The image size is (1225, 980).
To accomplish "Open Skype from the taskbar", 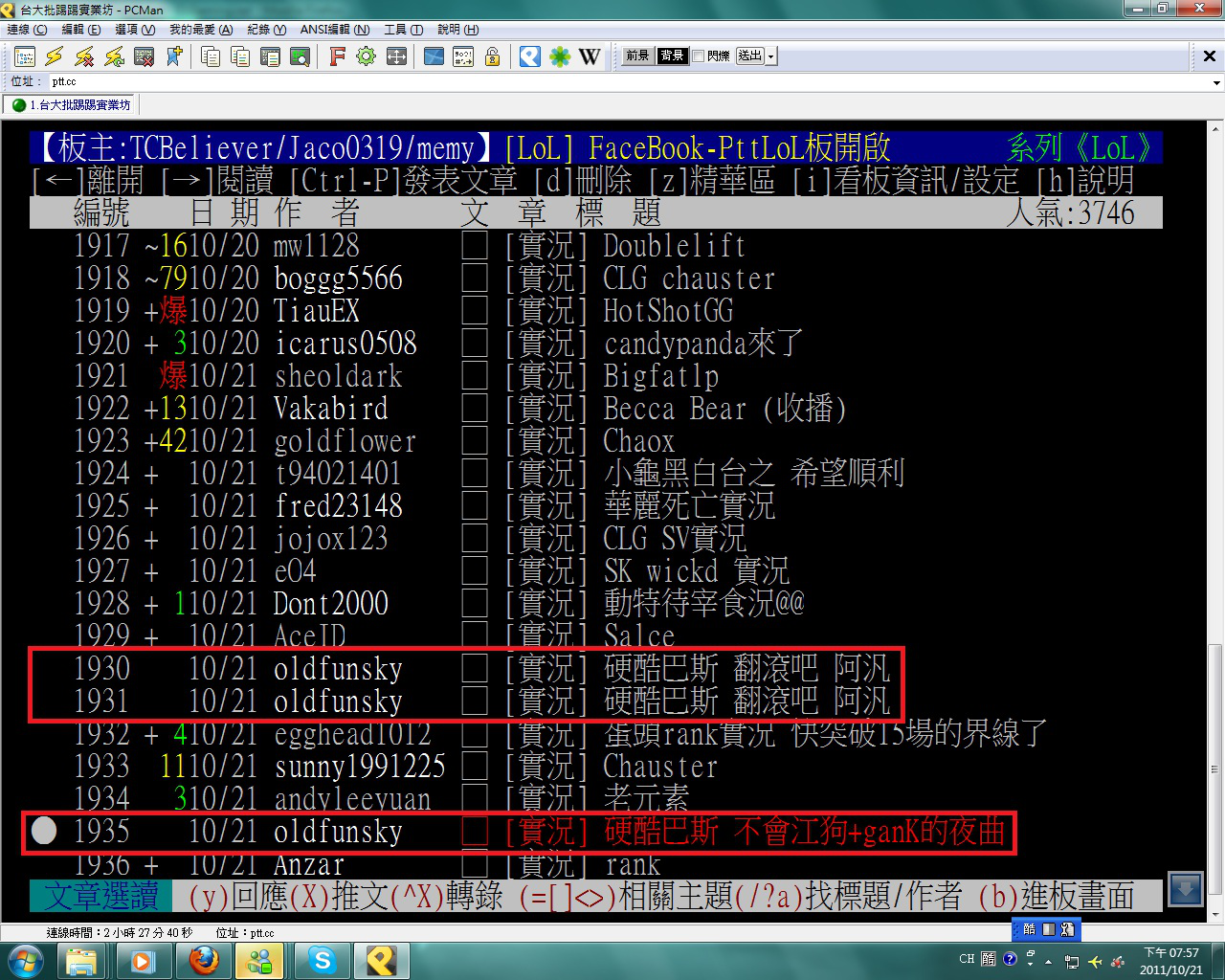I will coord(323,960).
